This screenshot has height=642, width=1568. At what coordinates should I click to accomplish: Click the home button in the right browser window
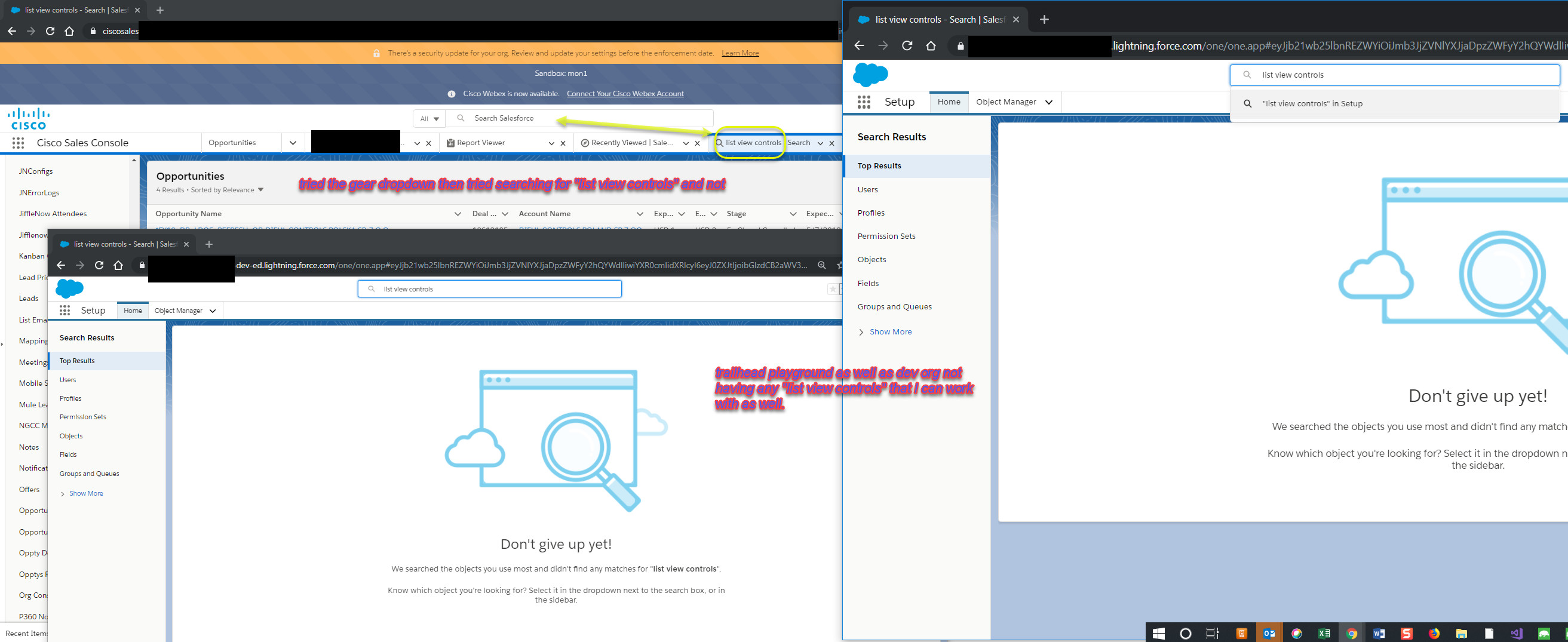coord(931,45)
